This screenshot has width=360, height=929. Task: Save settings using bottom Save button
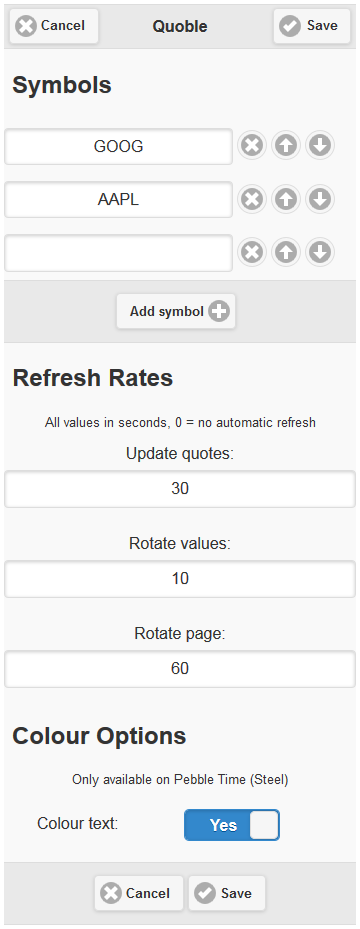coord(227,893)
